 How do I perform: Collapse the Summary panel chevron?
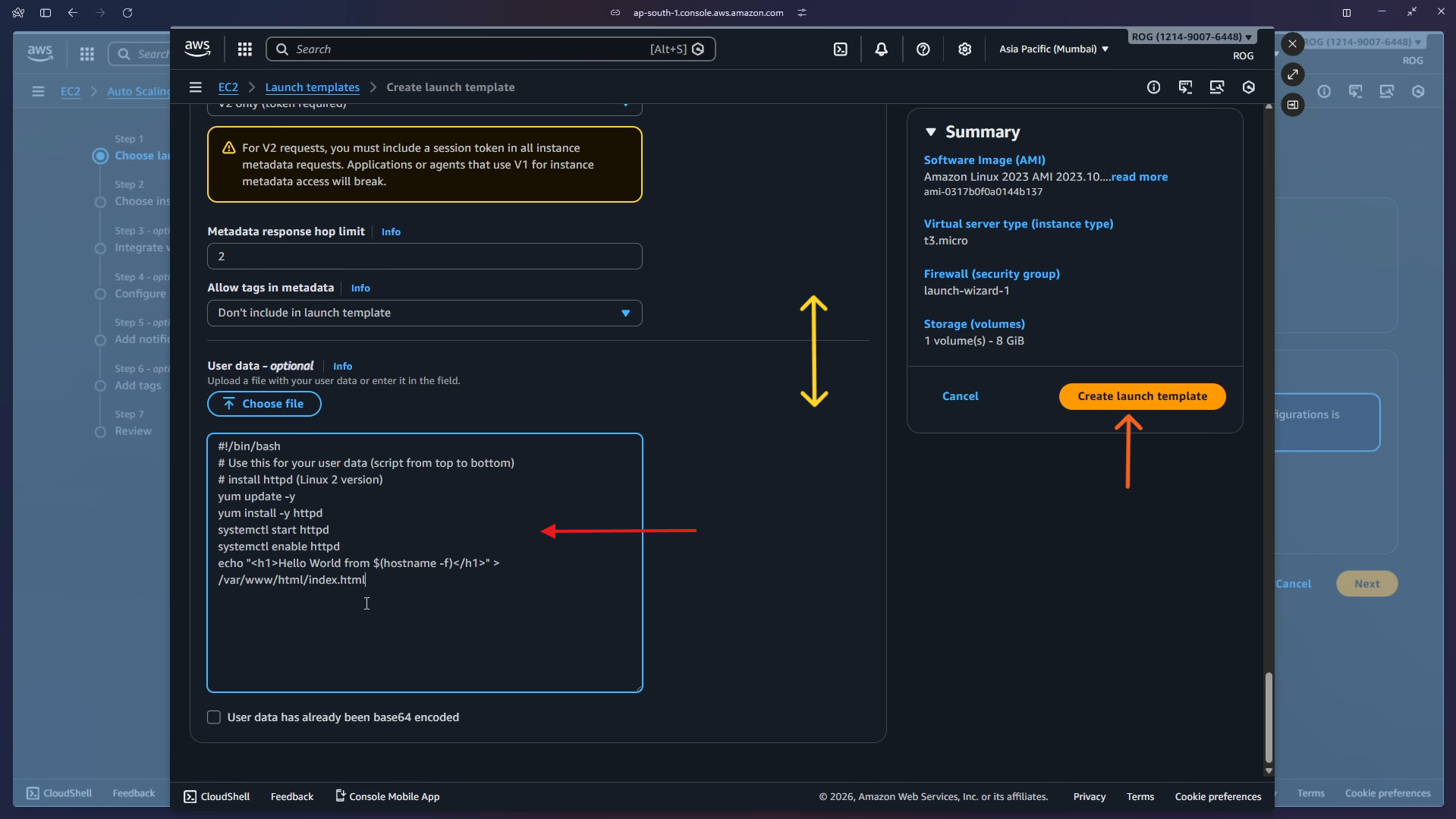point(931,131)
